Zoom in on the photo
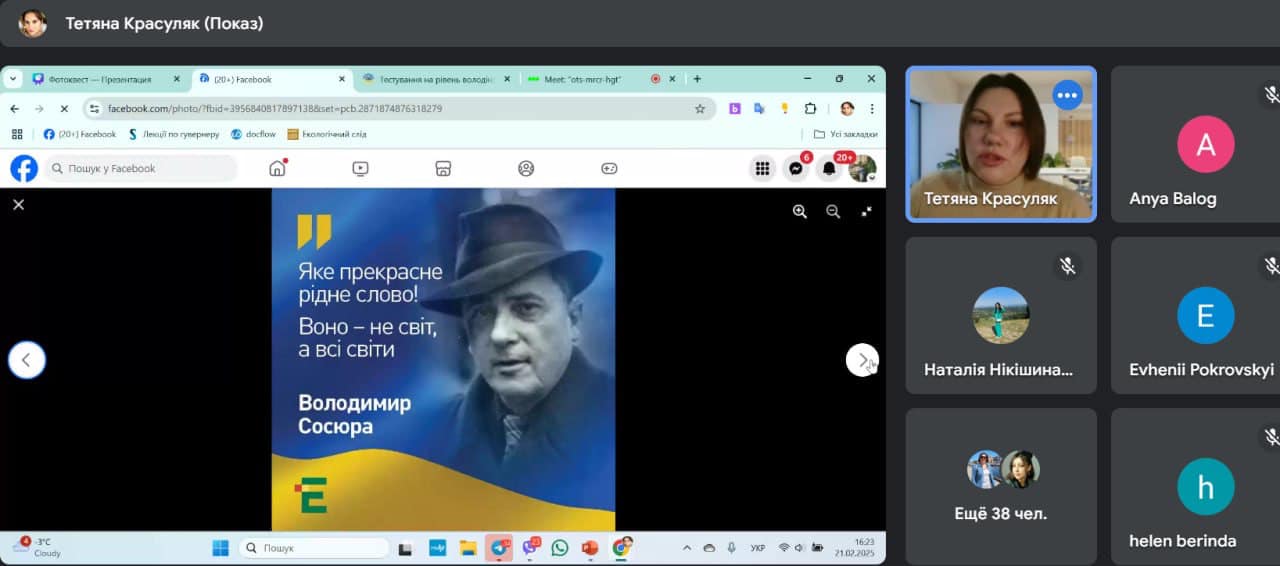The width and height of the screenshot is (1280, 566). [x=799, y=211]
